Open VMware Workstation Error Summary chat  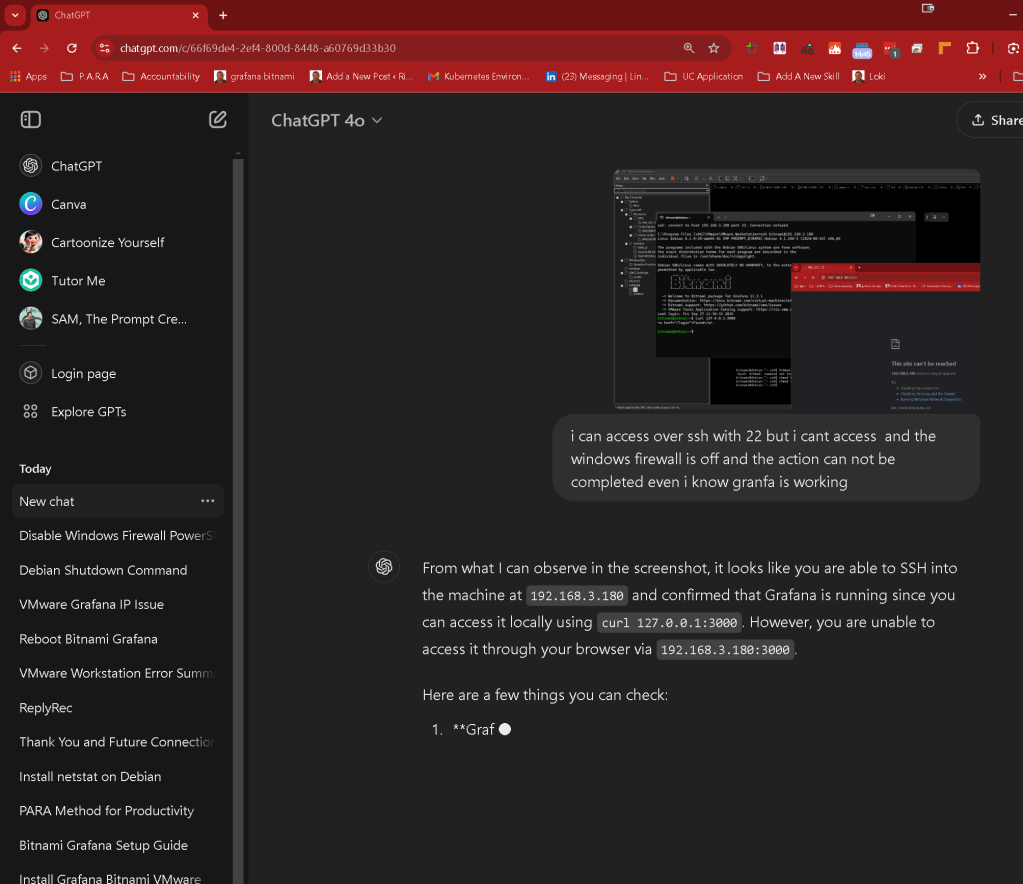tap(116, 673)
